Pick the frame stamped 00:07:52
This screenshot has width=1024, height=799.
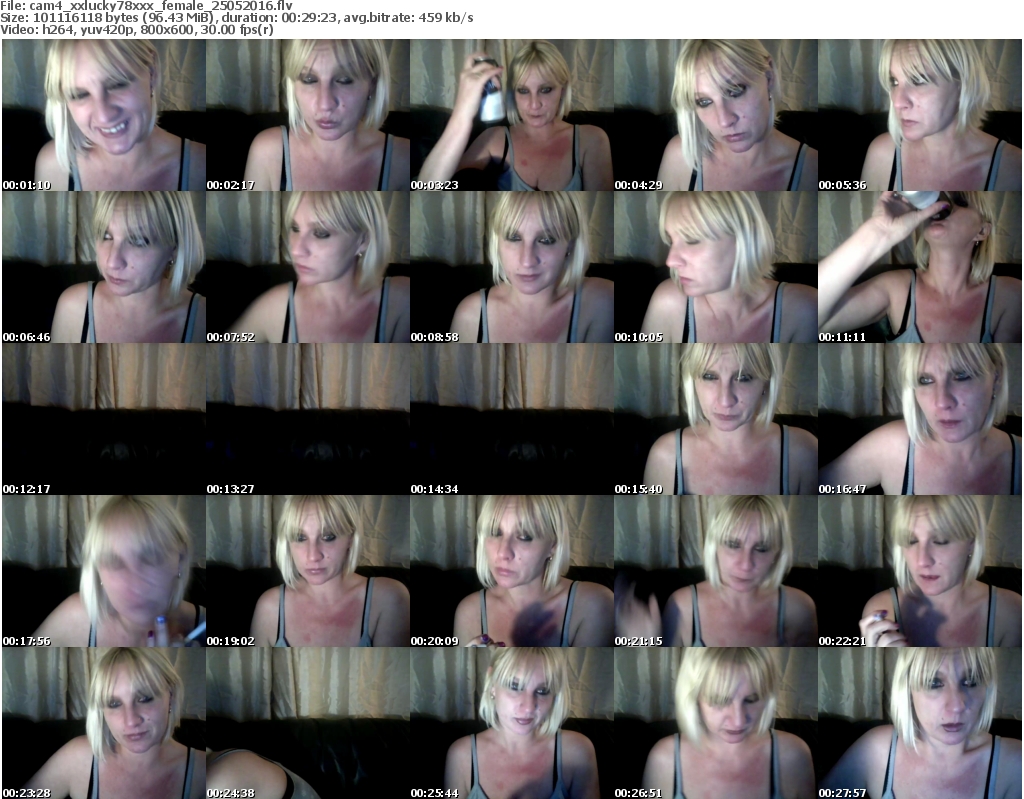(x=308, y=267)
